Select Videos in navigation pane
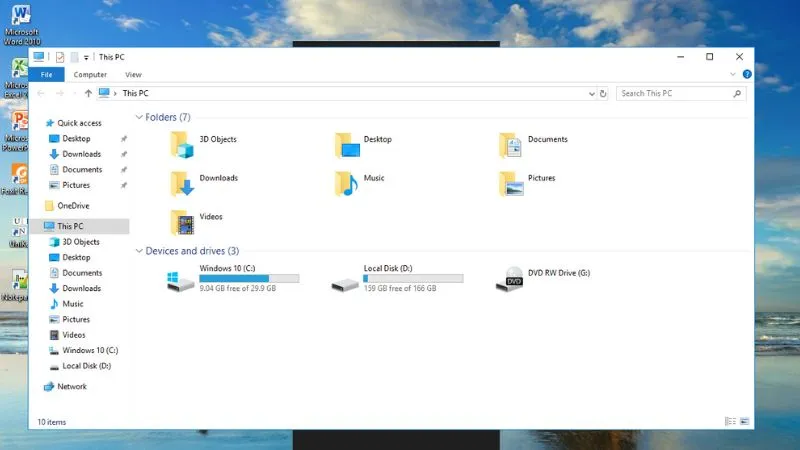 click(x=74, y=335)
